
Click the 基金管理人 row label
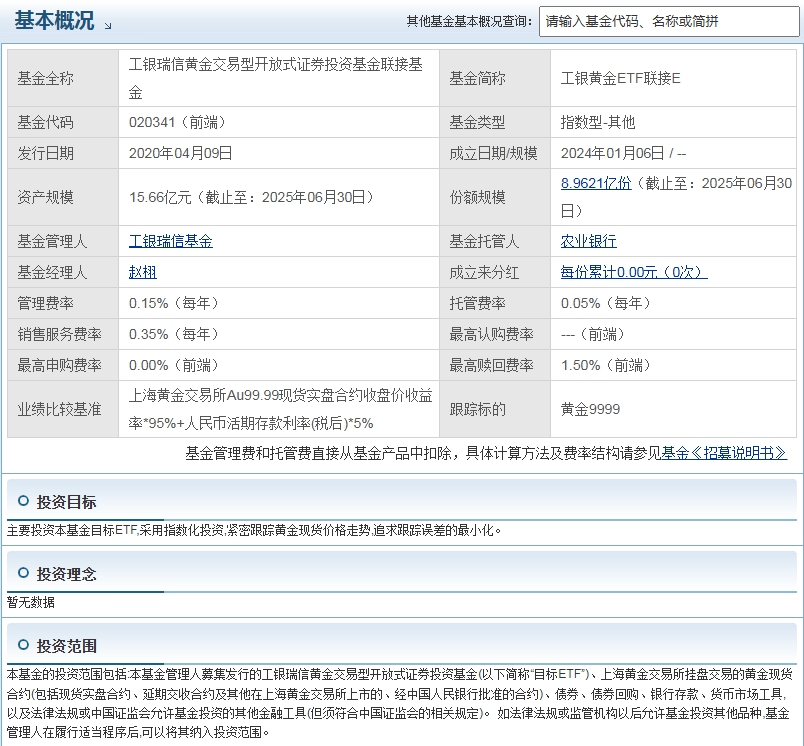point(52,241)
